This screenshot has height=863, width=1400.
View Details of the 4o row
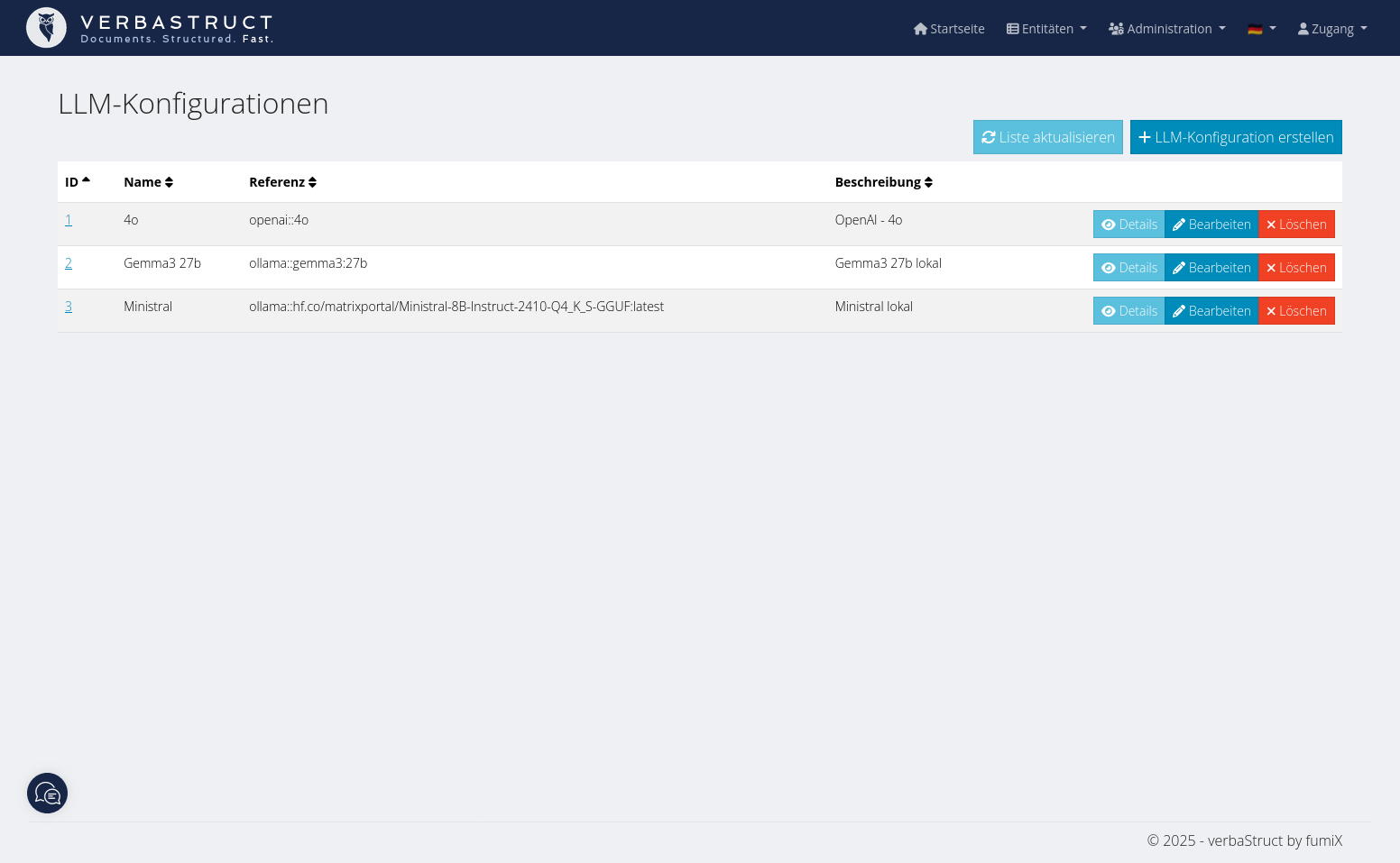(1129, 225)
